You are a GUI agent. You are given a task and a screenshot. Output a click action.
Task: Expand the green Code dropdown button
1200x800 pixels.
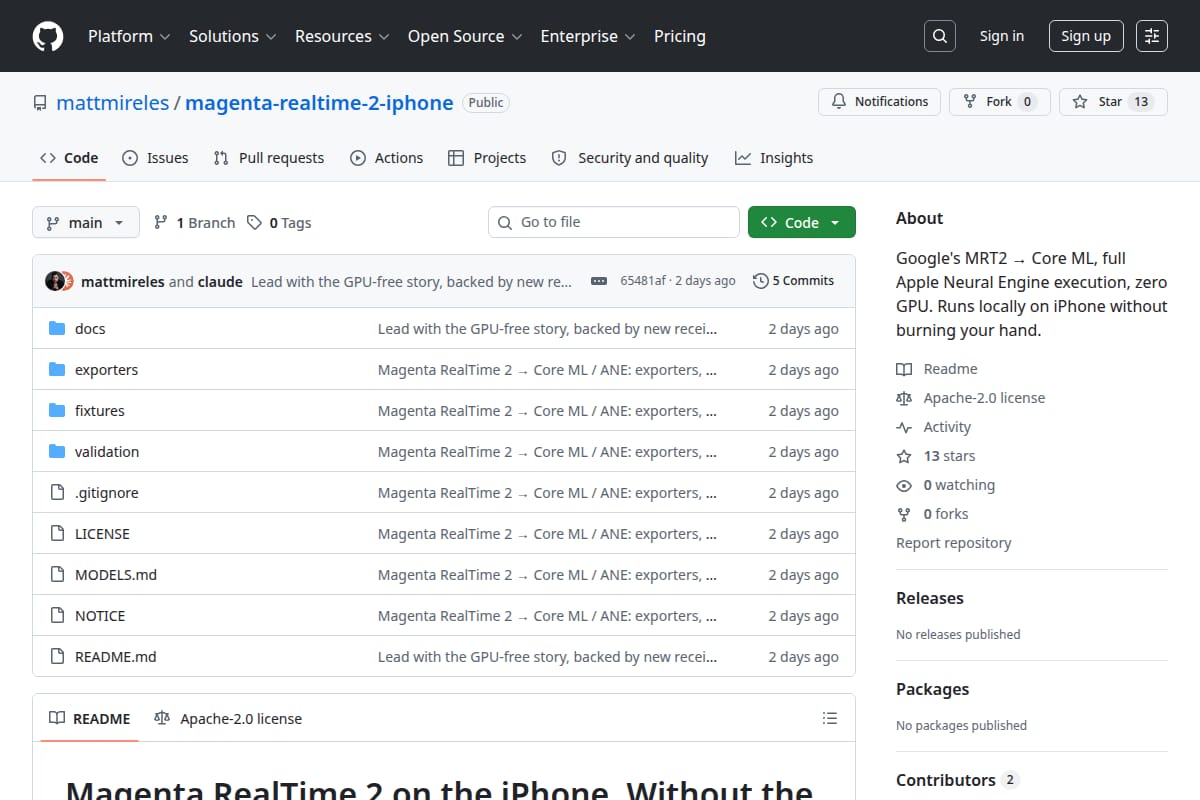801,222
